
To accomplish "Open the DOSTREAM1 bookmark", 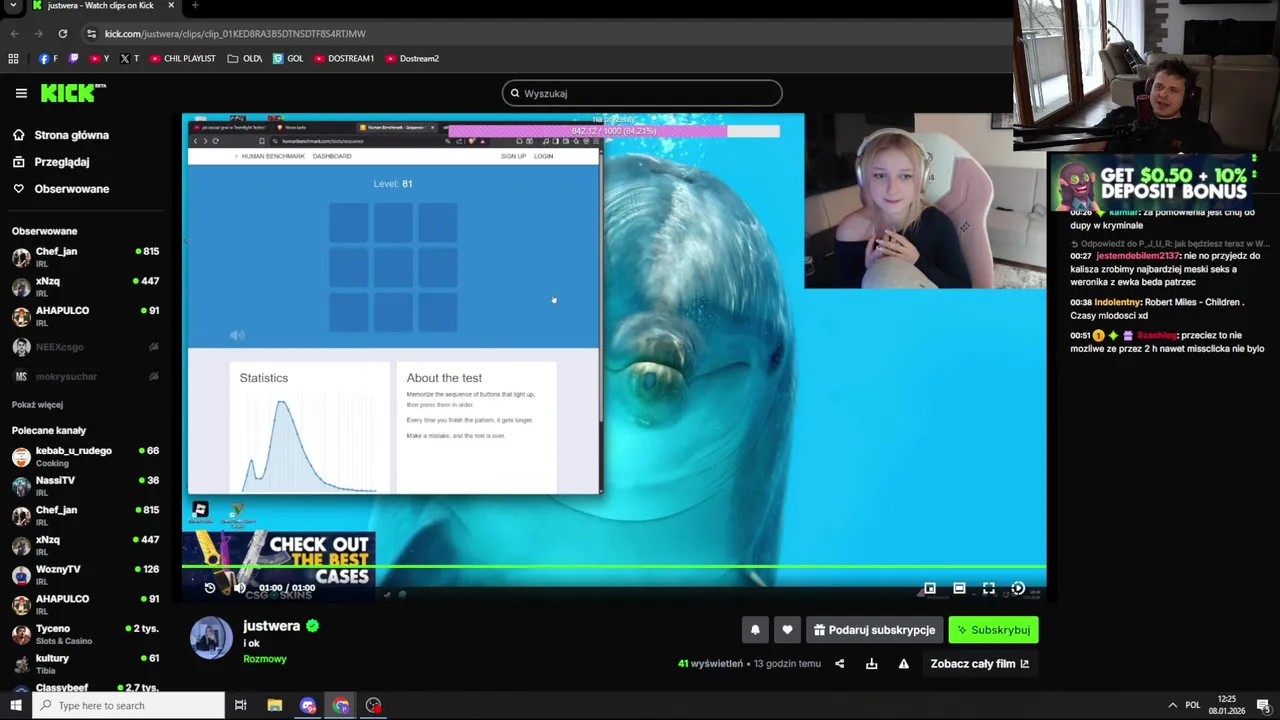I will 344,59.
